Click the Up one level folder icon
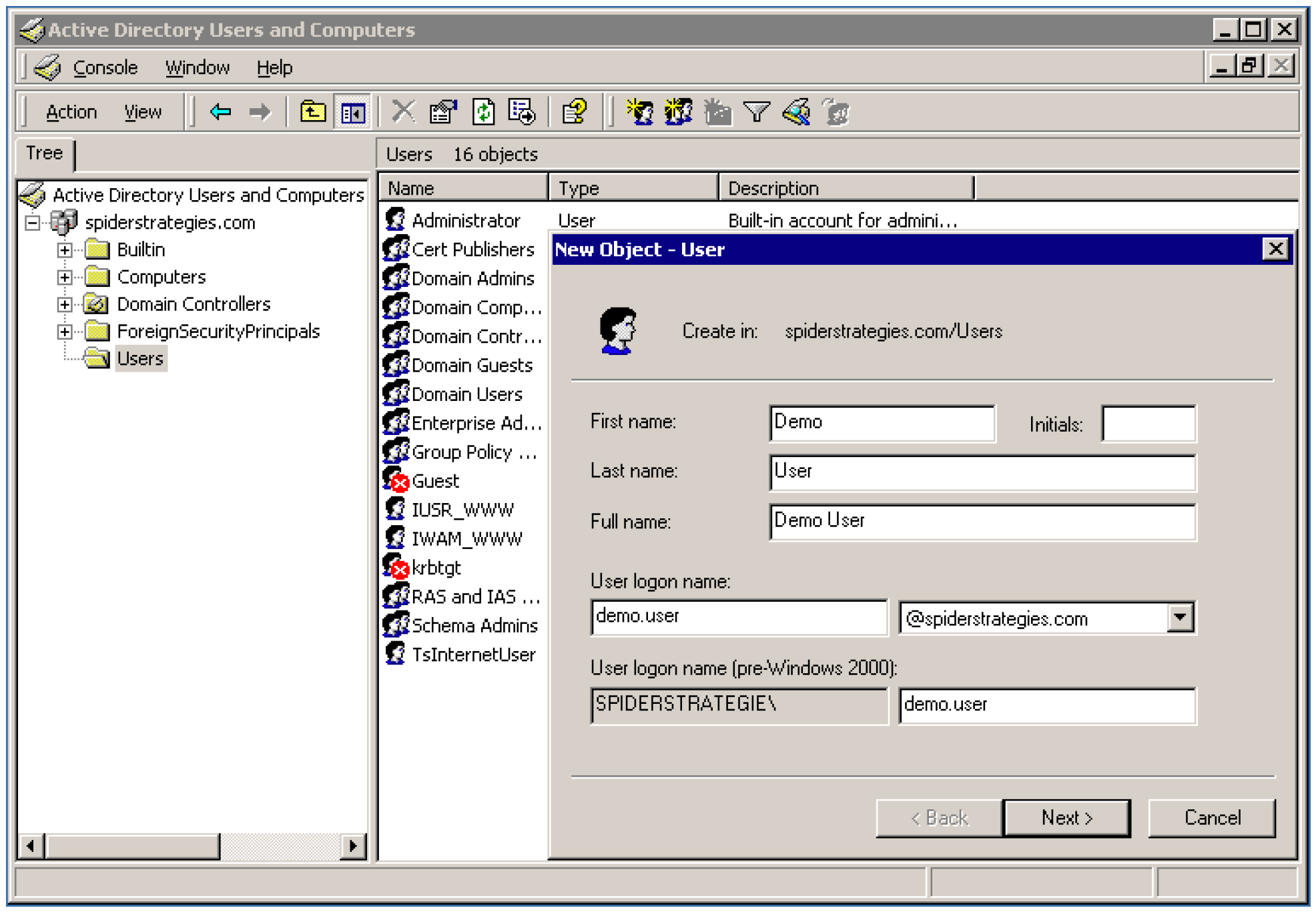 312,111
